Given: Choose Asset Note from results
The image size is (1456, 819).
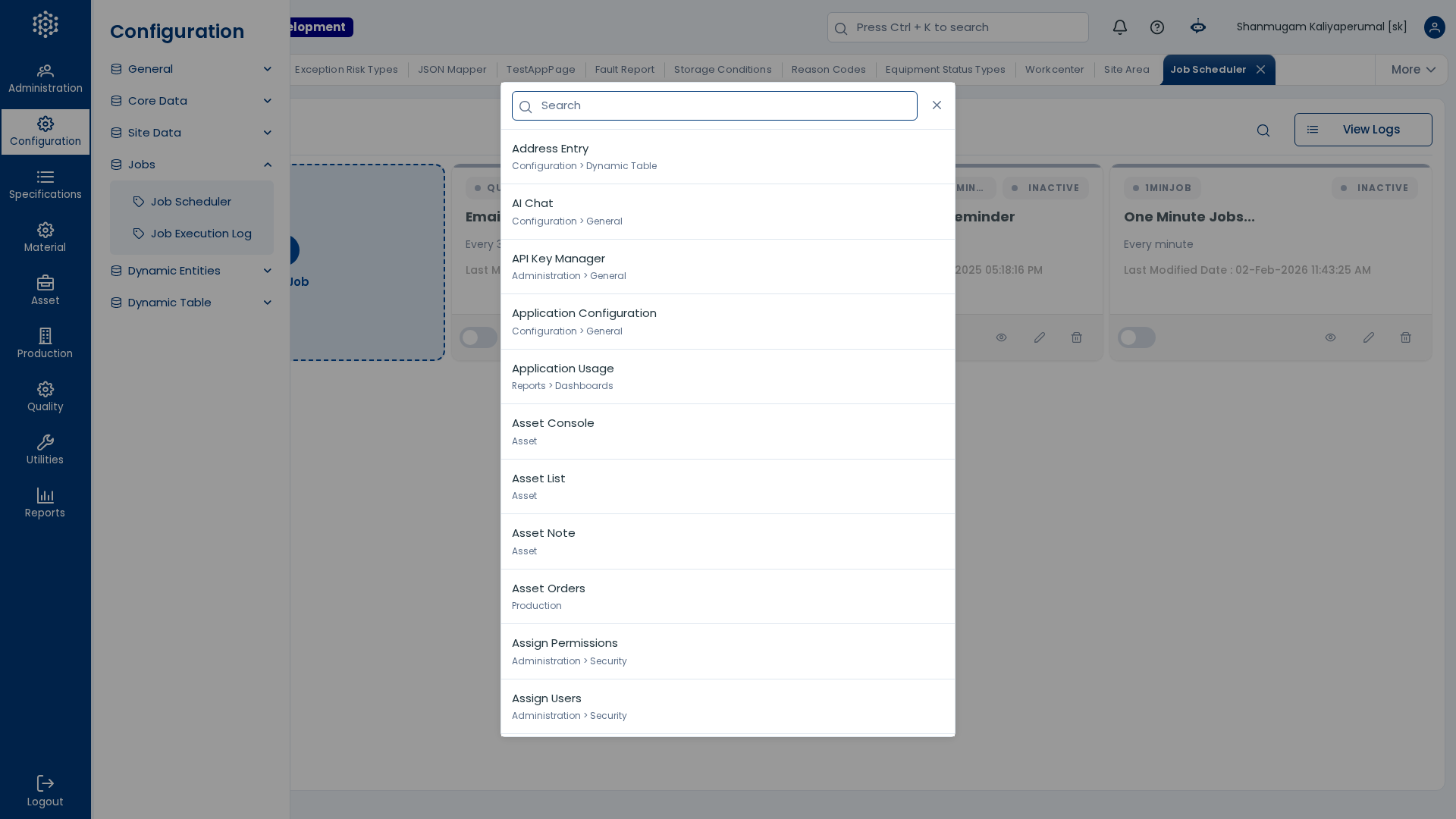Looking at the screenshot, I should coord(728,541).
